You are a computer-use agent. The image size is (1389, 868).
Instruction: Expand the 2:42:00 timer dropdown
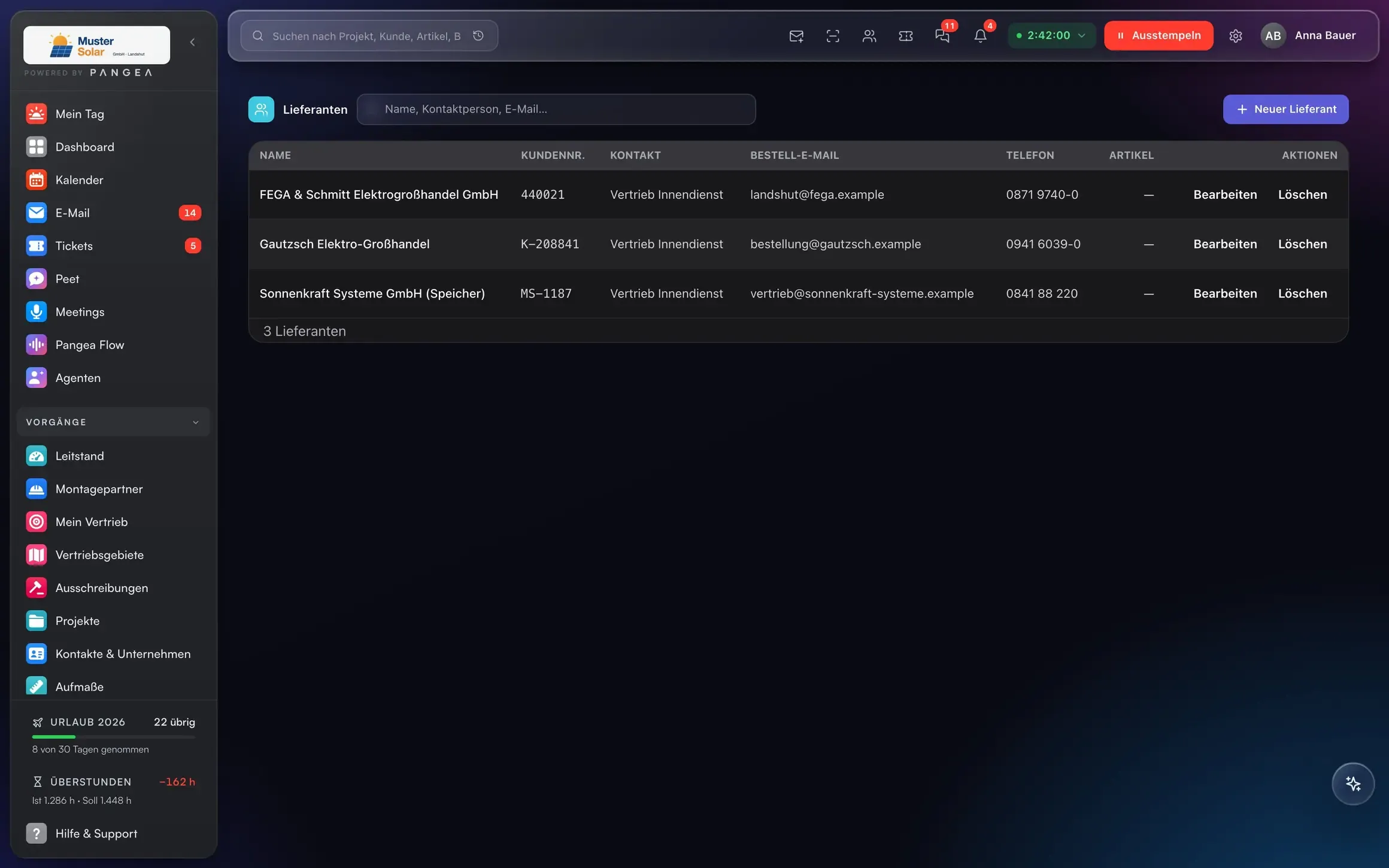[x=1051, y=35]
